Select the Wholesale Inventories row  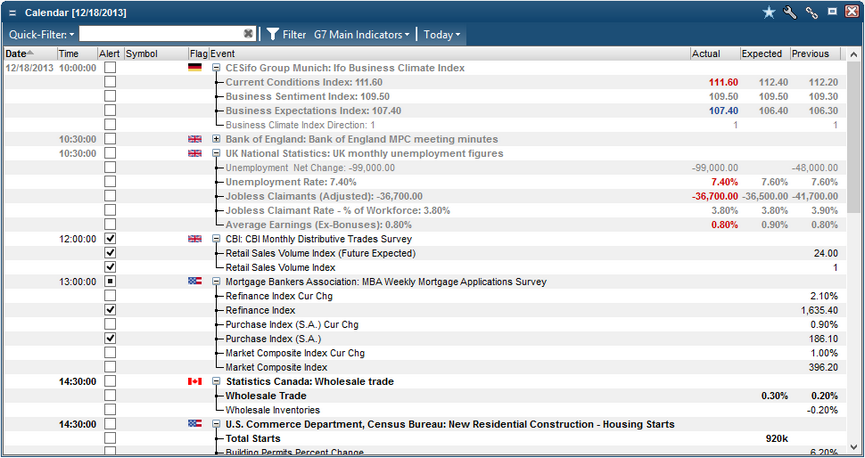pos(424,410)
